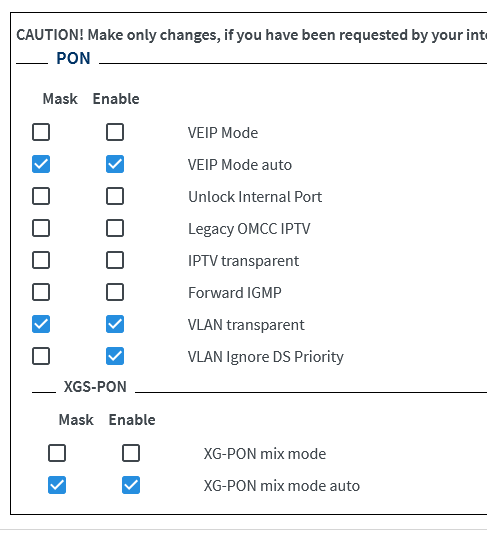Check Mask for VLAN Ignore DS Priority
The width and height of the screenshot is (487, 537).
[41, 356]
